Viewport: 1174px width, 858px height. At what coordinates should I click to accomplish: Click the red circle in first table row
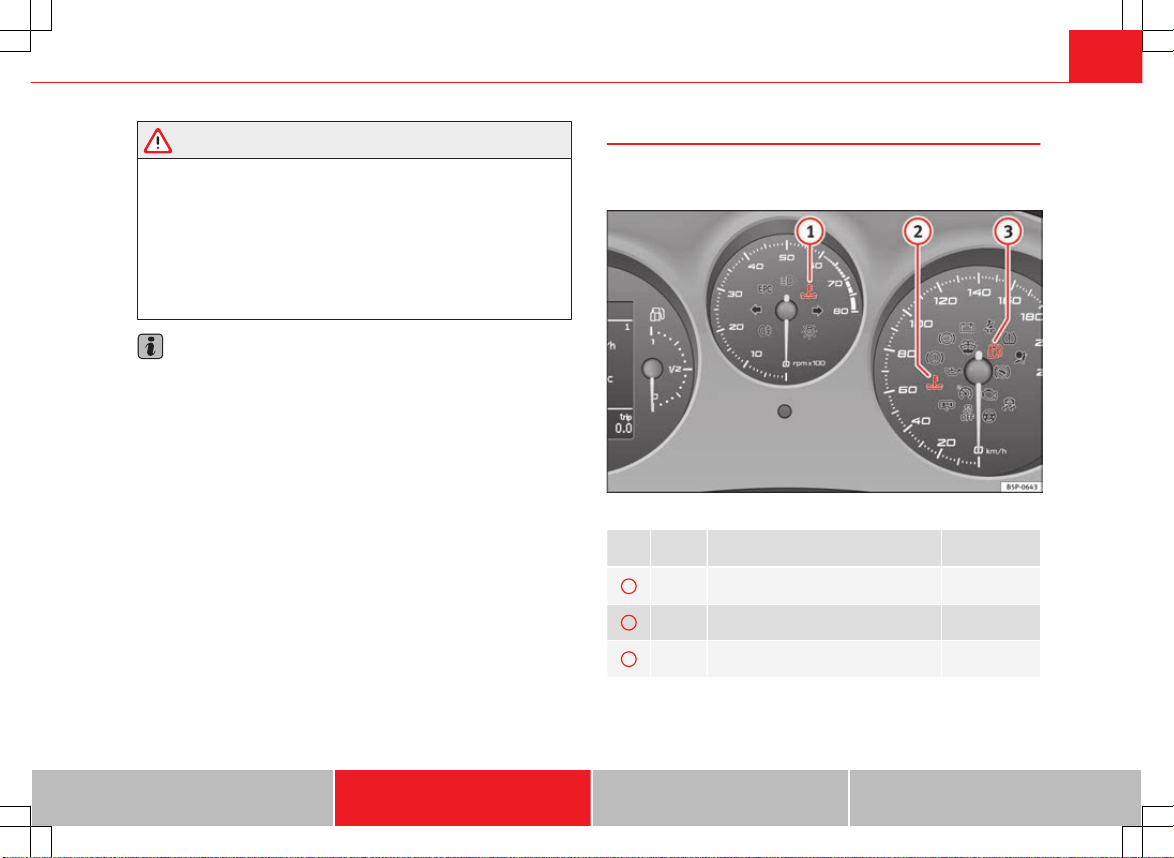pyautogui.click(x=629, y=586)
